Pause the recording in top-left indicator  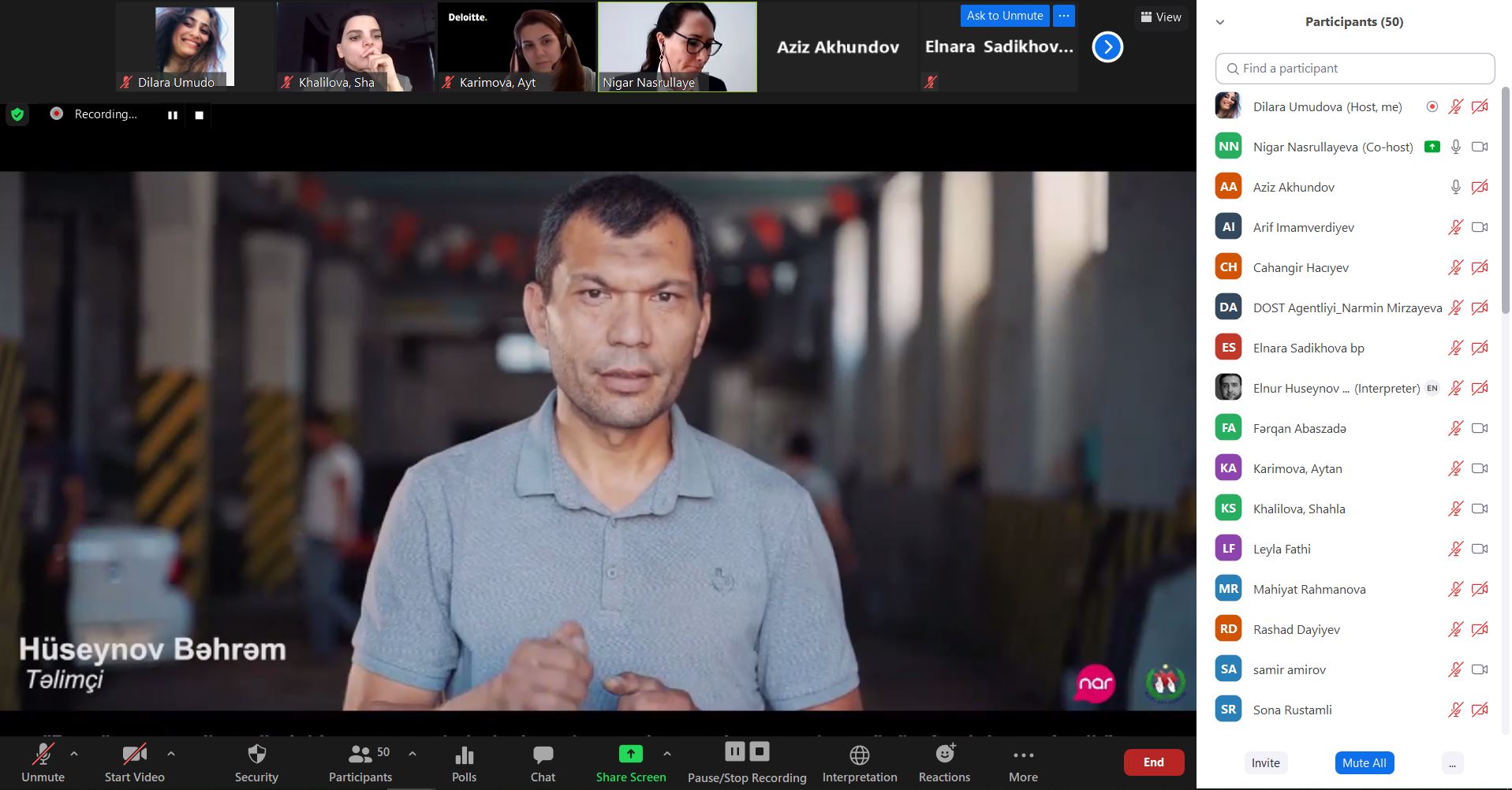[x=172, y=115]
